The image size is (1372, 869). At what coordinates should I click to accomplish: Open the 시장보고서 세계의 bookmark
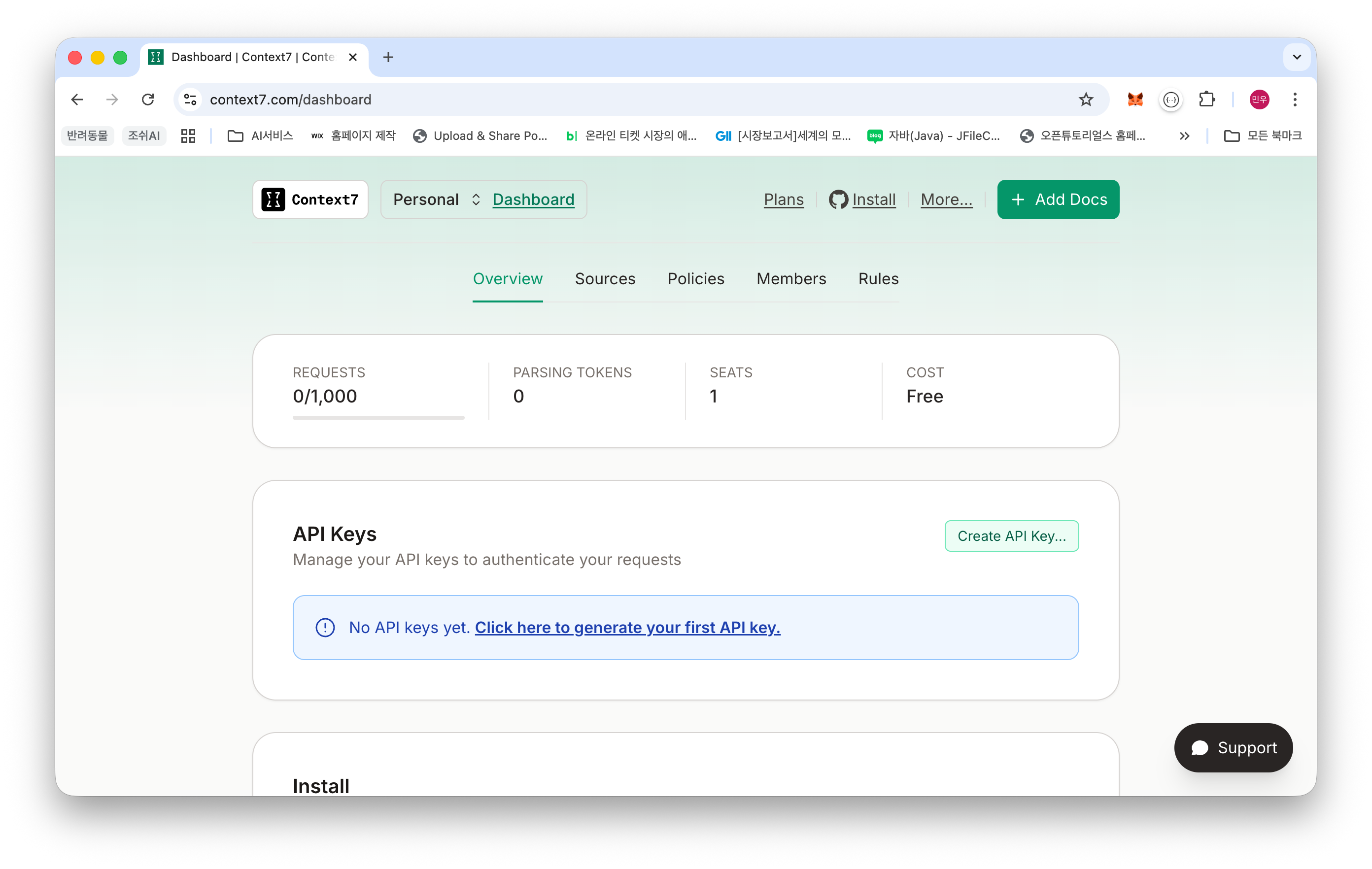click(784, 135)
